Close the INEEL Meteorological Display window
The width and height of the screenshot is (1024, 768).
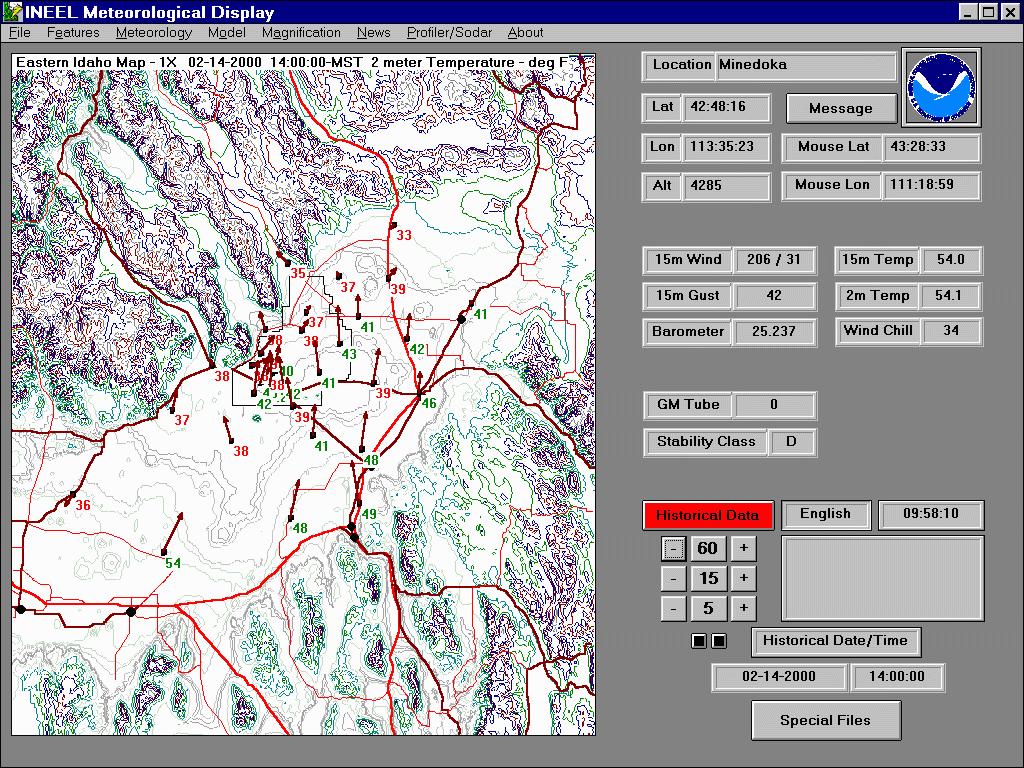1009,12
